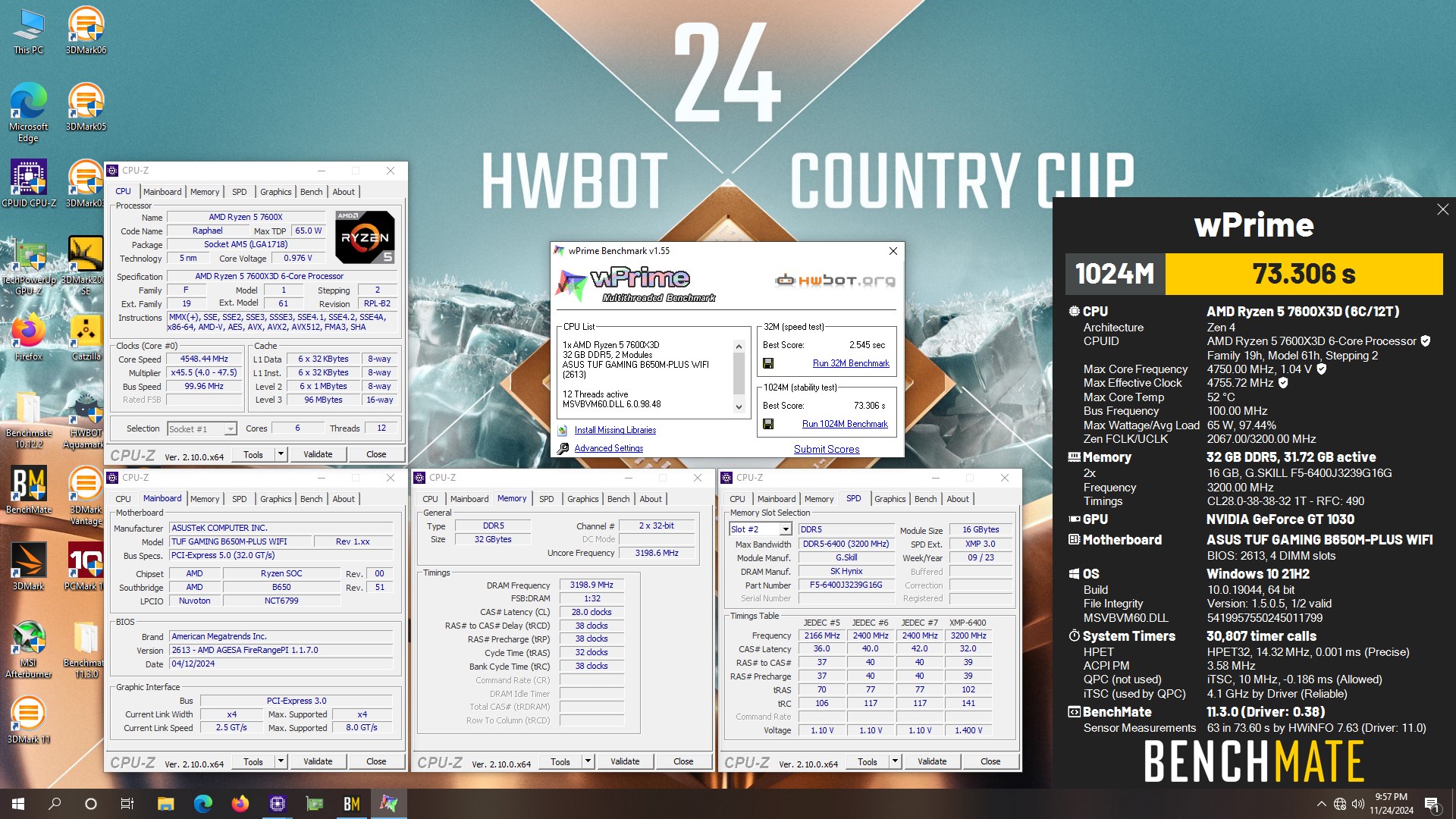The image size is (1456, 819).
Task: Save 1024M best score floppy icon
Action: (x=768, y=424)
